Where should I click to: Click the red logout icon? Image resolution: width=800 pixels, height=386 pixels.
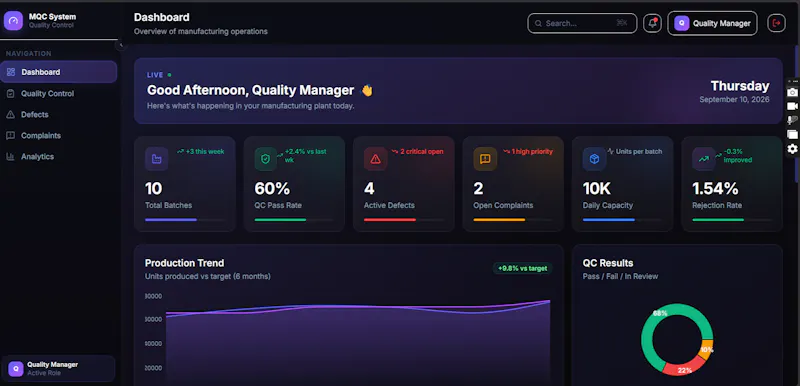pos(777,23)
